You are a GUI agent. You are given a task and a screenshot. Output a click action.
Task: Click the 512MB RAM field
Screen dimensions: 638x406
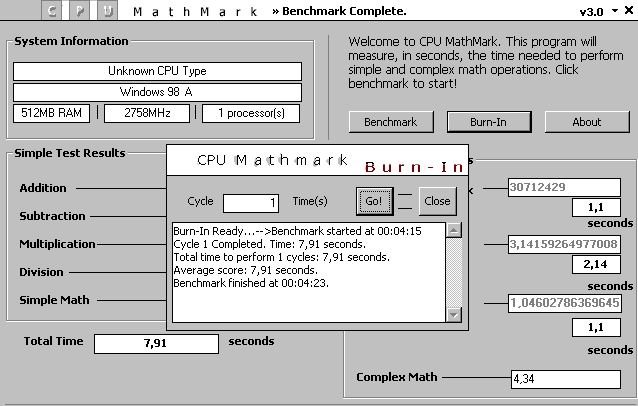pos(51,113)
